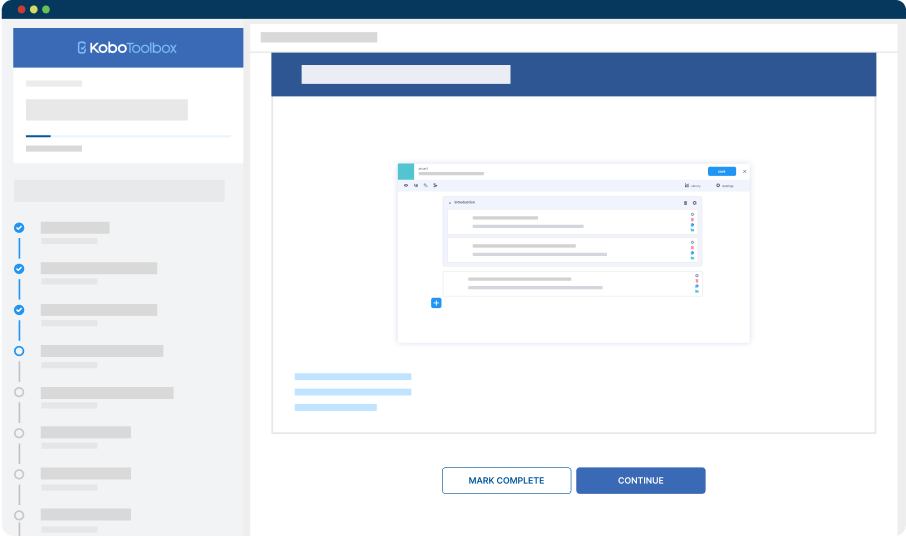
Task: Click the preview eye icon in form toolbar
Action: pos(406,185)
